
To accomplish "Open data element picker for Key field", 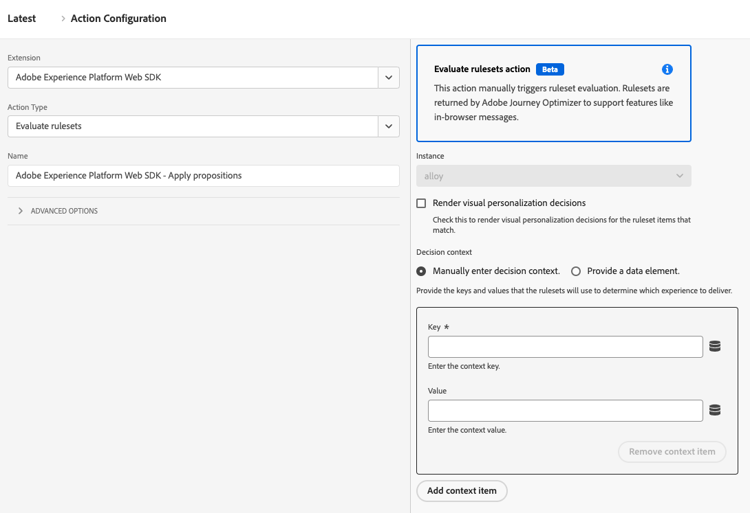I will click(715, 347).
